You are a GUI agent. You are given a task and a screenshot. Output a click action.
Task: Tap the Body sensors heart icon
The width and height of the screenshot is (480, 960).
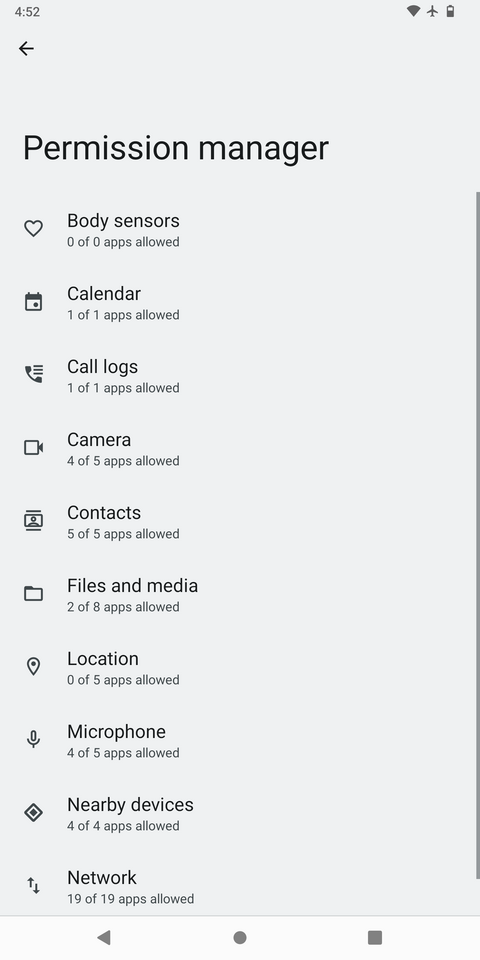click(x=34, y=229)
